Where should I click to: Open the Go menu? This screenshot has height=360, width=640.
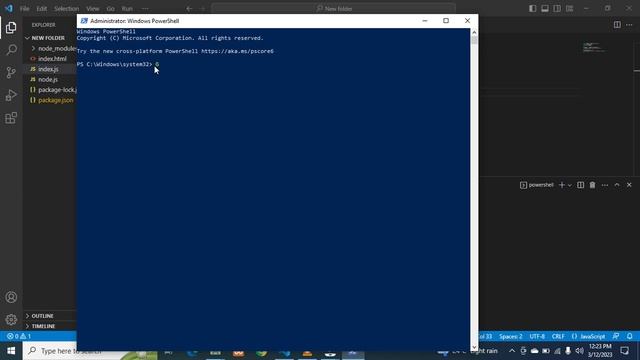[x=111, y=9]
